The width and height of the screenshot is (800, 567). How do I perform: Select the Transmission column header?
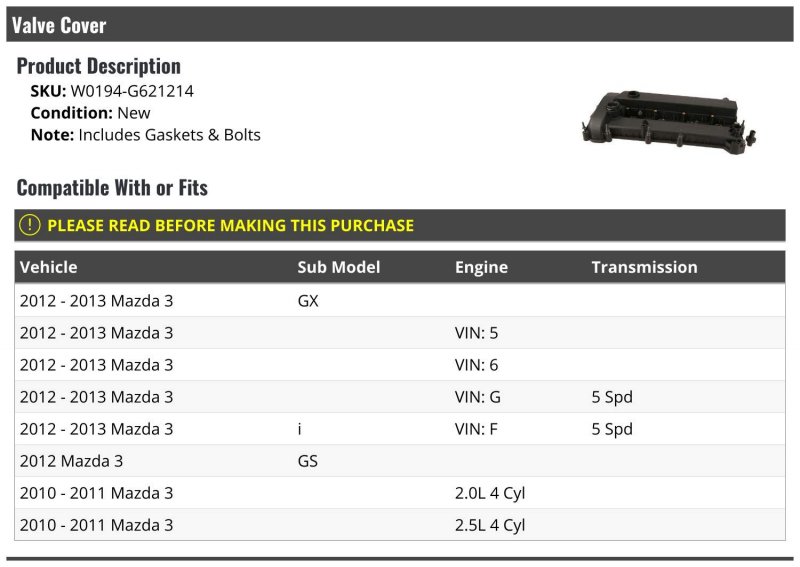pos(644,267)
